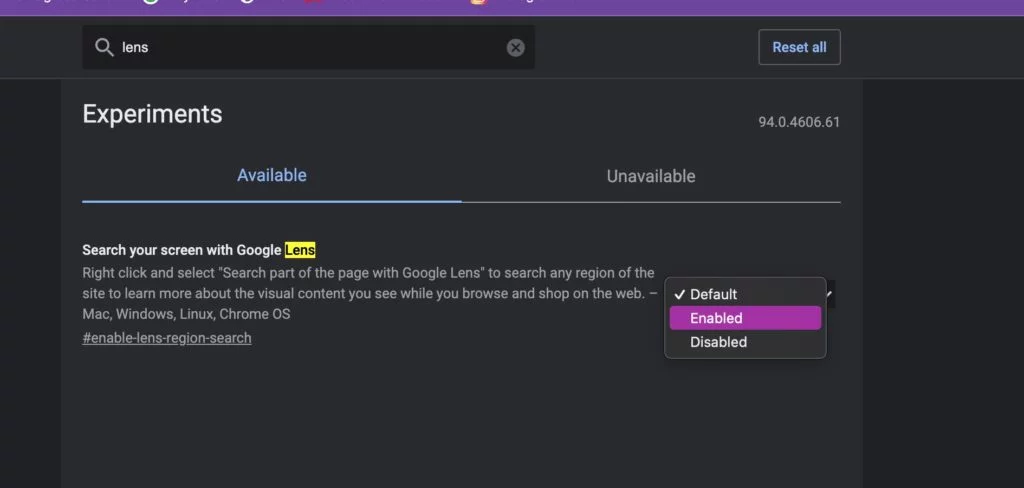Viewport: 1024px width, 488px height.
Task: Click the version number 94.0.4606.61
Action: click(799, 122)
